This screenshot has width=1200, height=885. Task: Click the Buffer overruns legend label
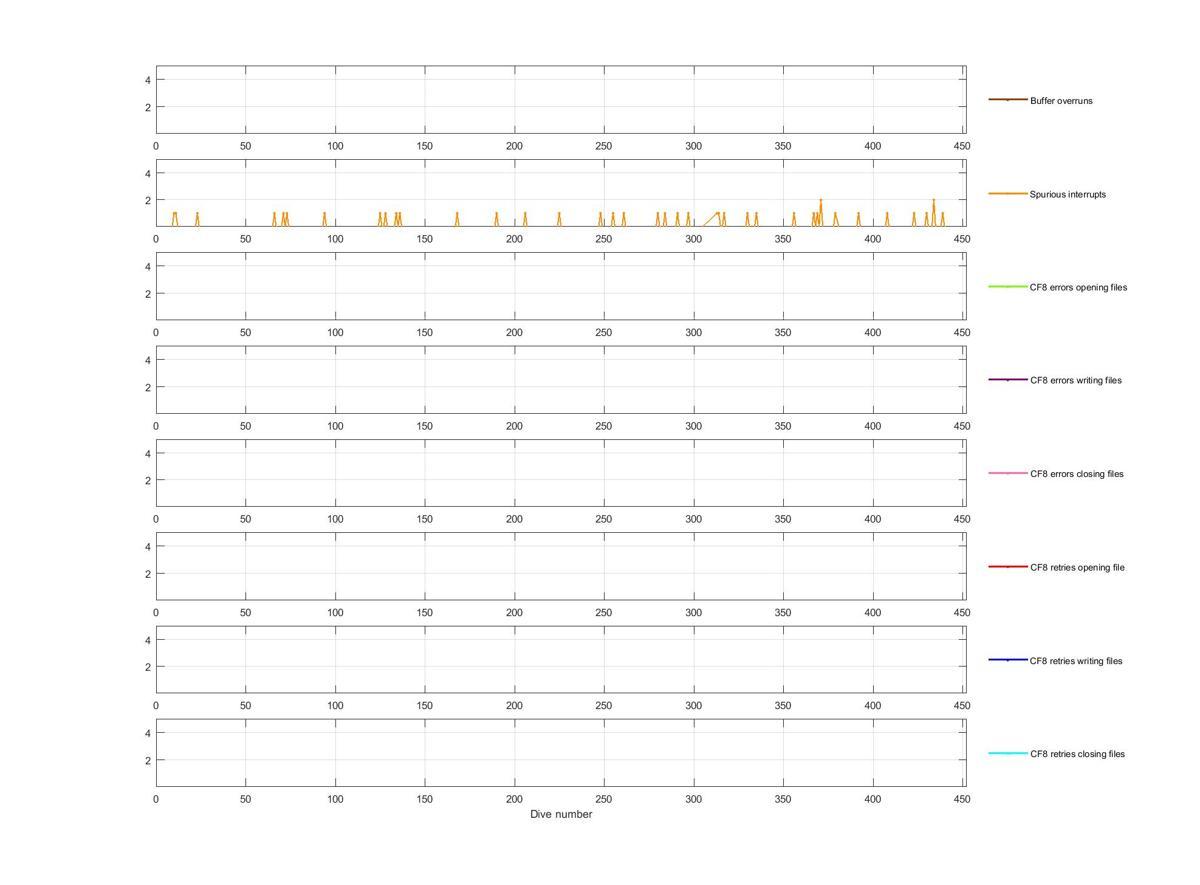[x=1061, y=101]
